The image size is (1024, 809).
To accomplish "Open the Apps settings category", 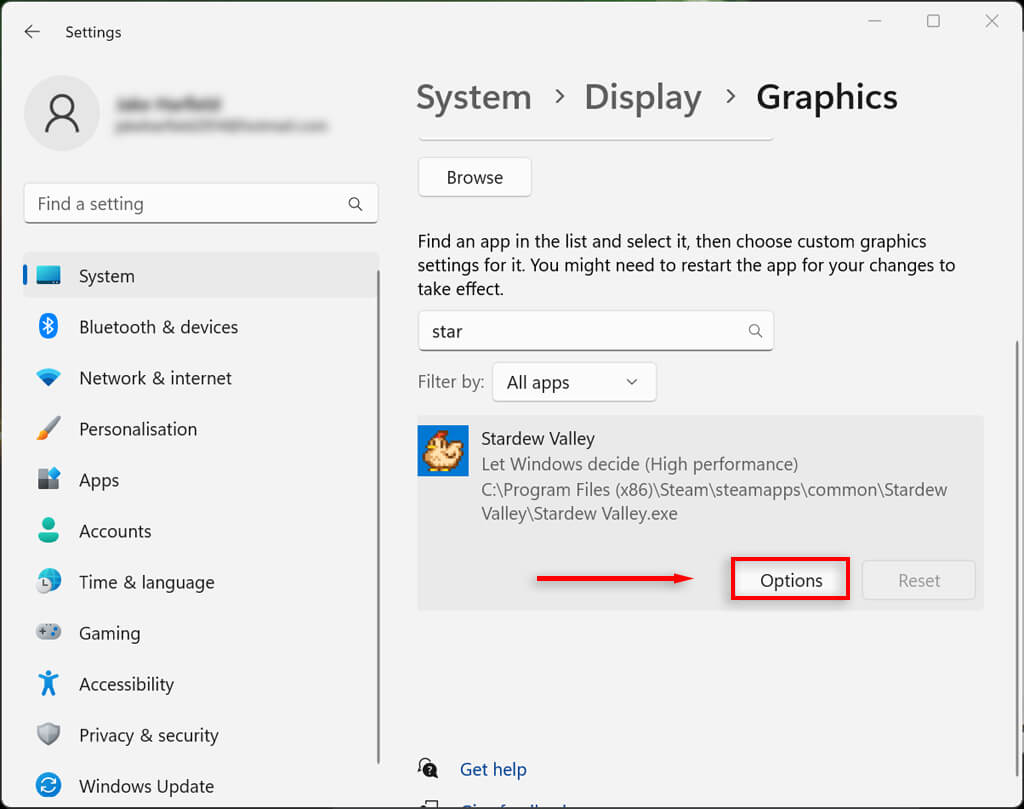I will 99,480.
